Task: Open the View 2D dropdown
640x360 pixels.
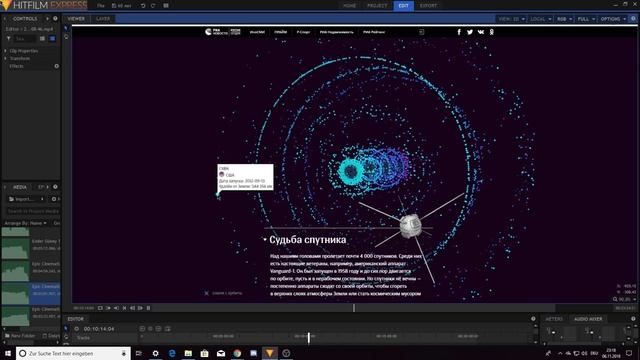Action: point(511,19)
